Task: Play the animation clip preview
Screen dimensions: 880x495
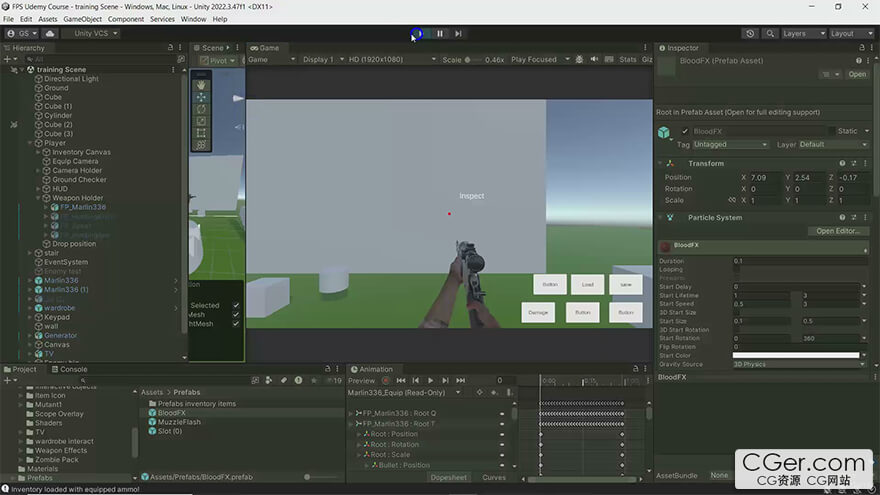Action: pos(431,380)
